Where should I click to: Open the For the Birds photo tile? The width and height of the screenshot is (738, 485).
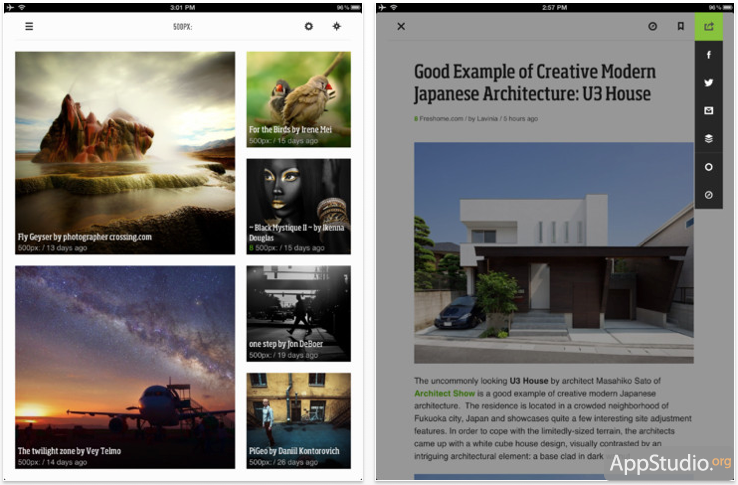click(x=298, y=99)
